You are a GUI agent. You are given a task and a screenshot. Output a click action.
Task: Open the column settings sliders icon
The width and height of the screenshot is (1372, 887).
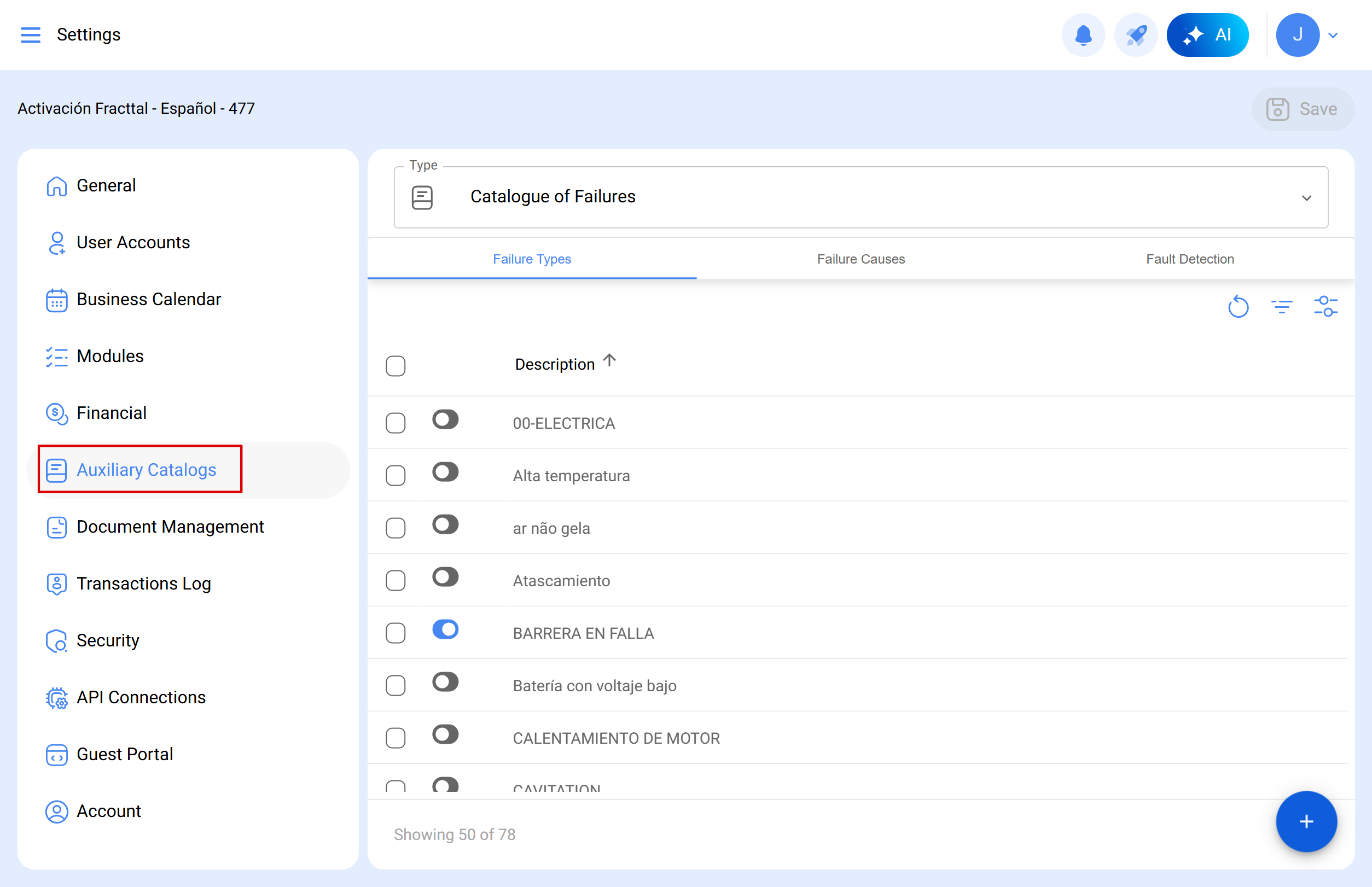(1327, 306)
